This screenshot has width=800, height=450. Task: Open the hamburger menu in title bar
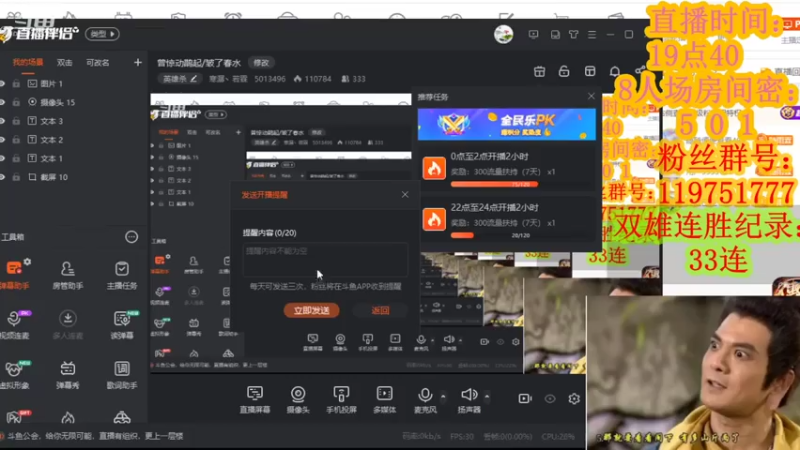click(592, 34)
